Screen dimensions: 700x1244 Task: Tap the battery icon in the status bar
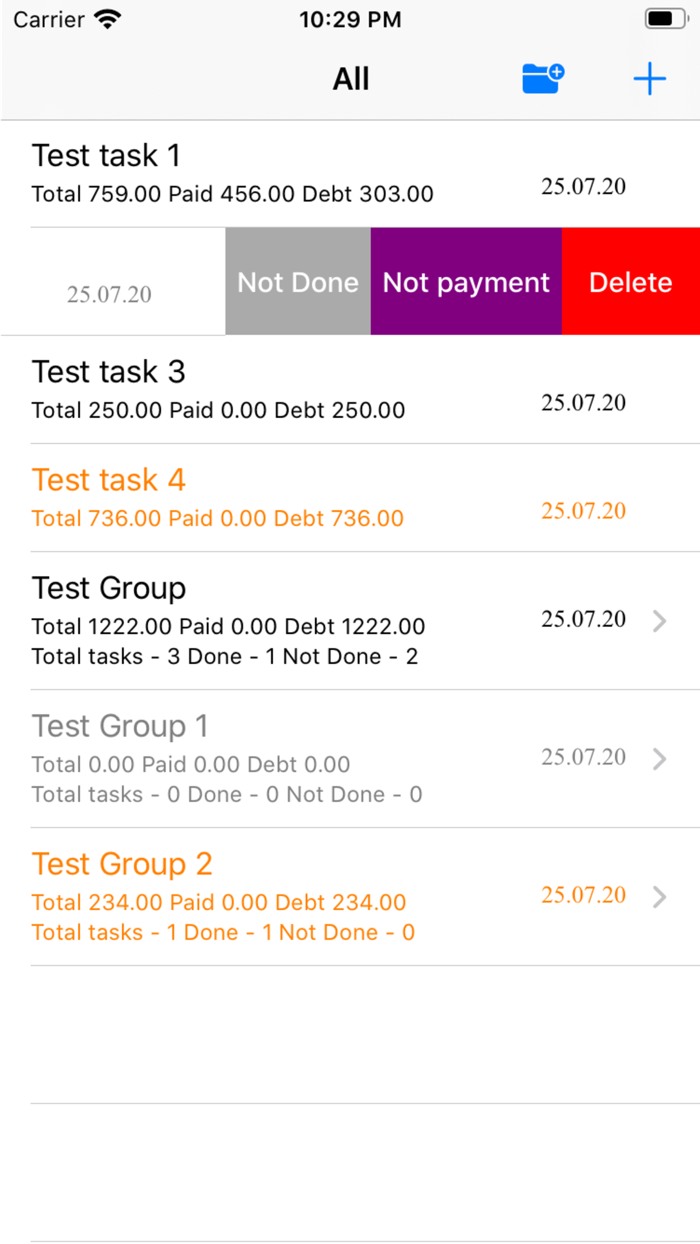663,16
